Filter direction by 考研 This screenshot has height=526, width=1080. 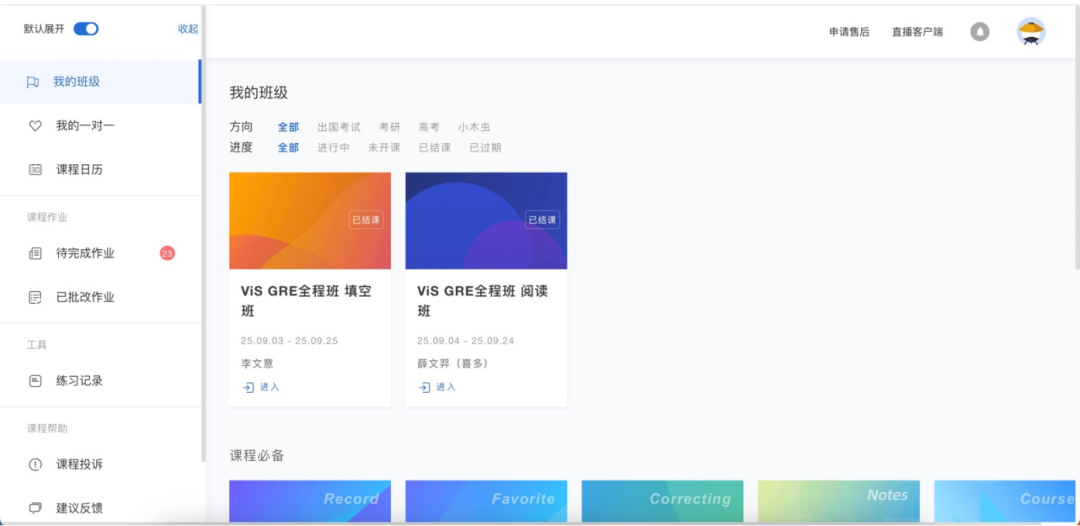coord(389,127)
